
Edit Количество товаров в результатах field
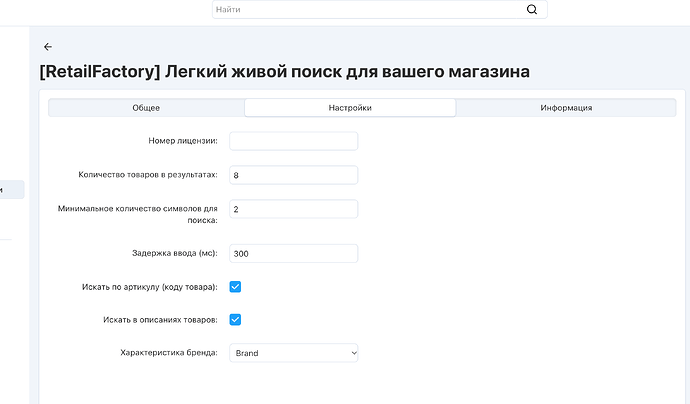[x=294, y=175]
